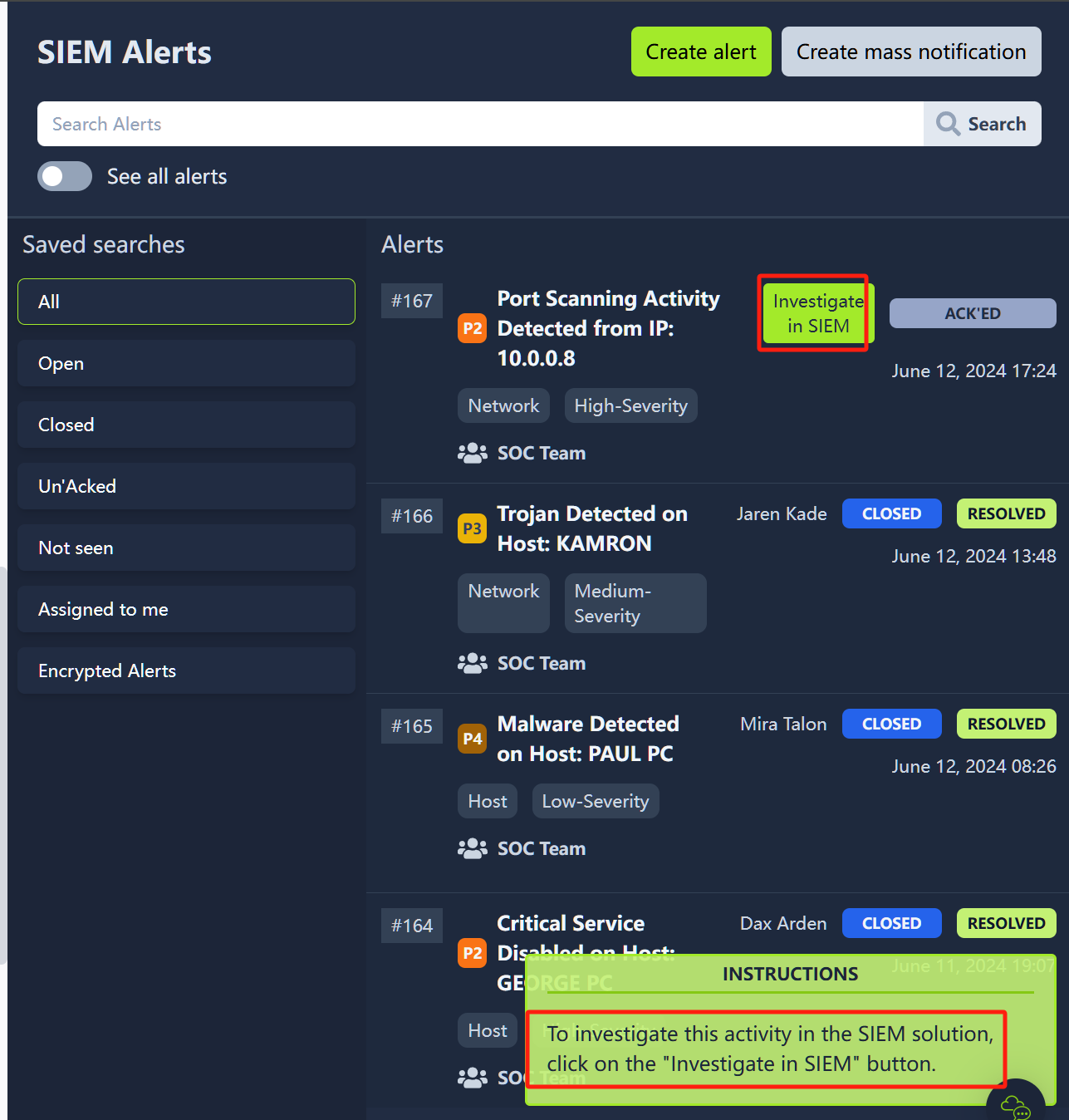The width and height of the screenshot is (1069, 1120).
Task: Click the P4 priority badge on Malware alert
Action: pos(472,739)
